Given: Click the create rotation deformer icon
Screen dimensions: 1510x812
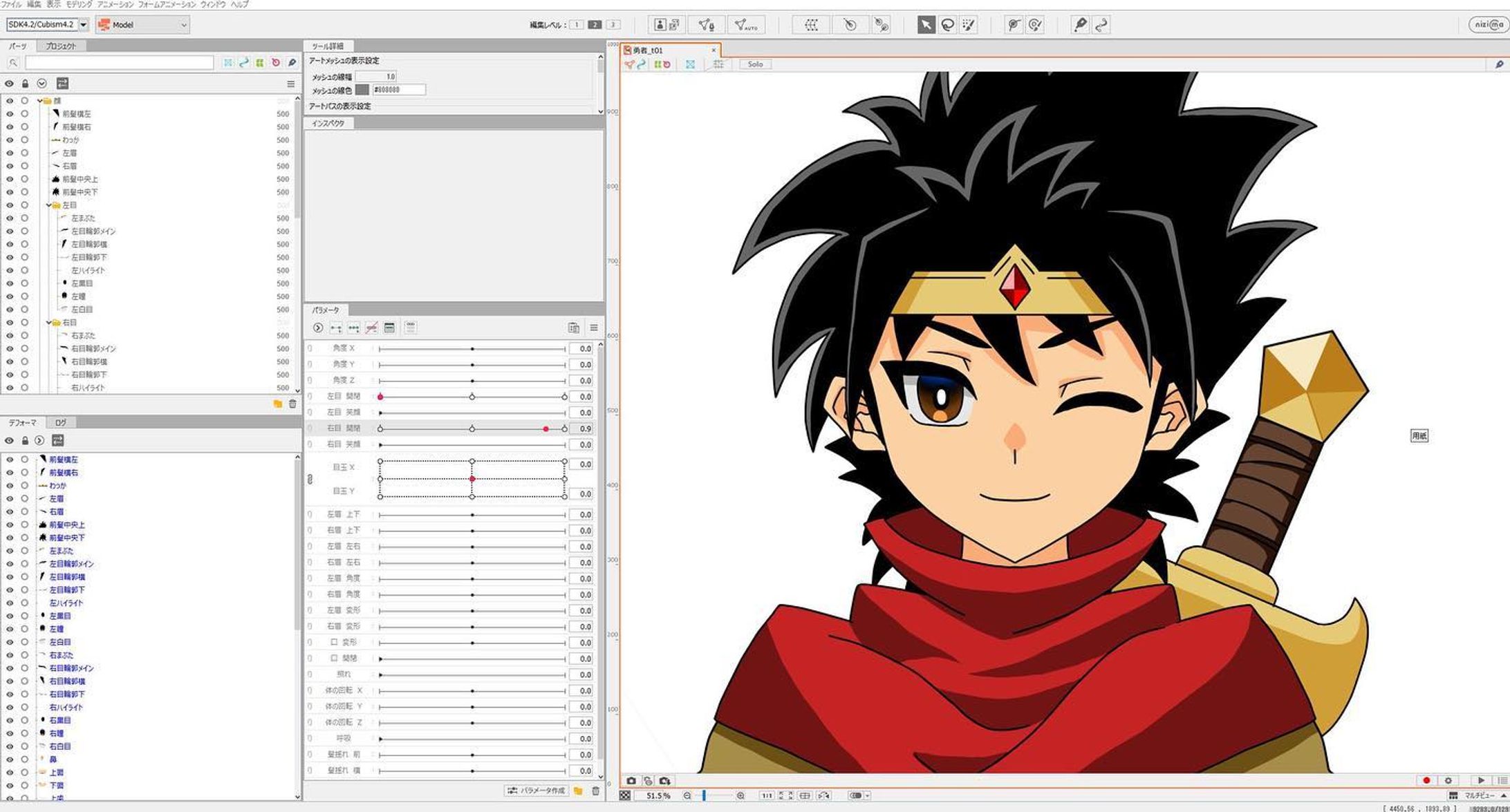Looking at the screenshot, I should pos(850,25).
